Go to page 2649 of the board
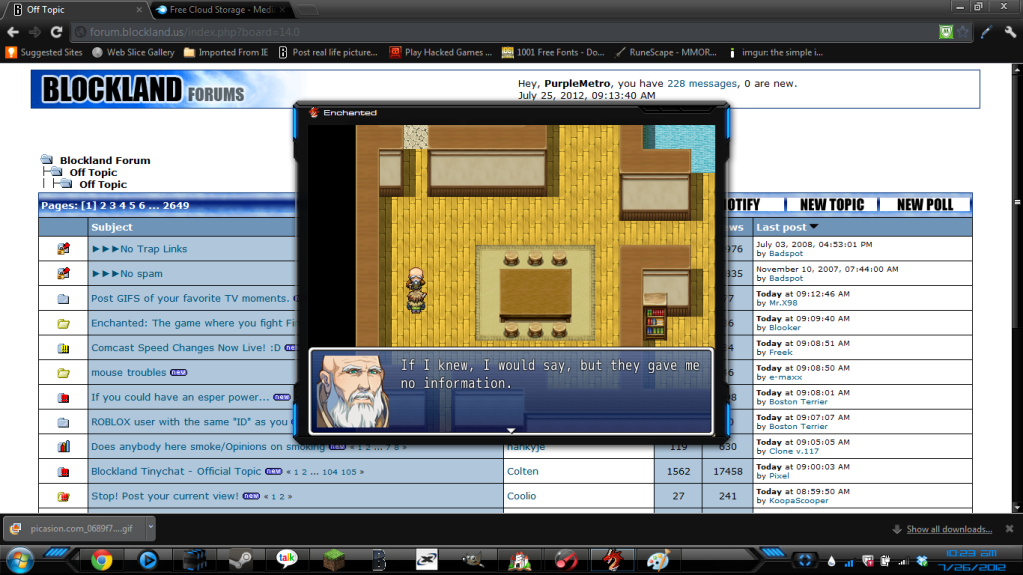Screen dimensions: 1023x575 (175, 205)
